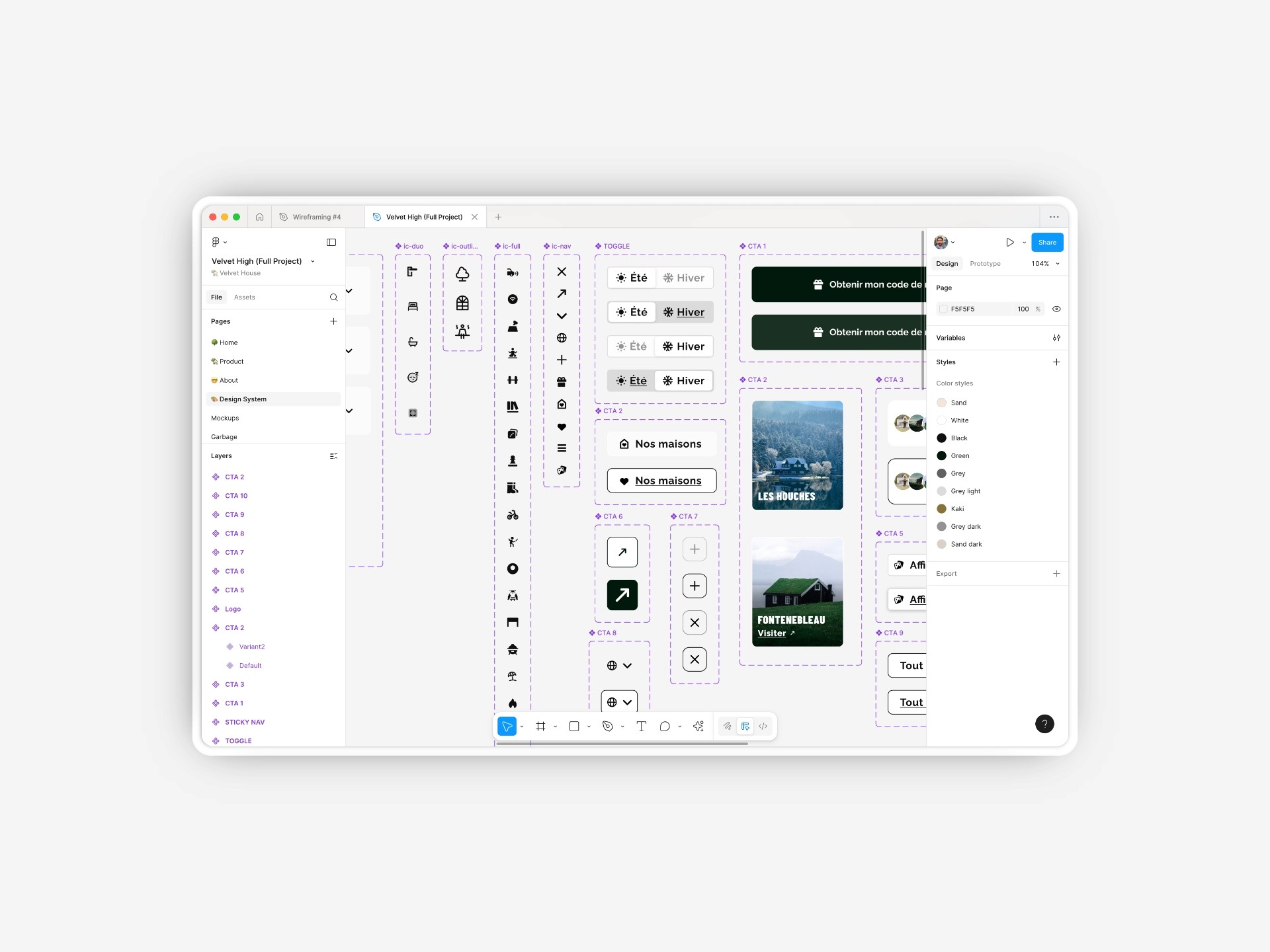Image resolution: width=1270 pixels, height=952 pixels.
Task: Open the Design System page
Action: point(273,399)
